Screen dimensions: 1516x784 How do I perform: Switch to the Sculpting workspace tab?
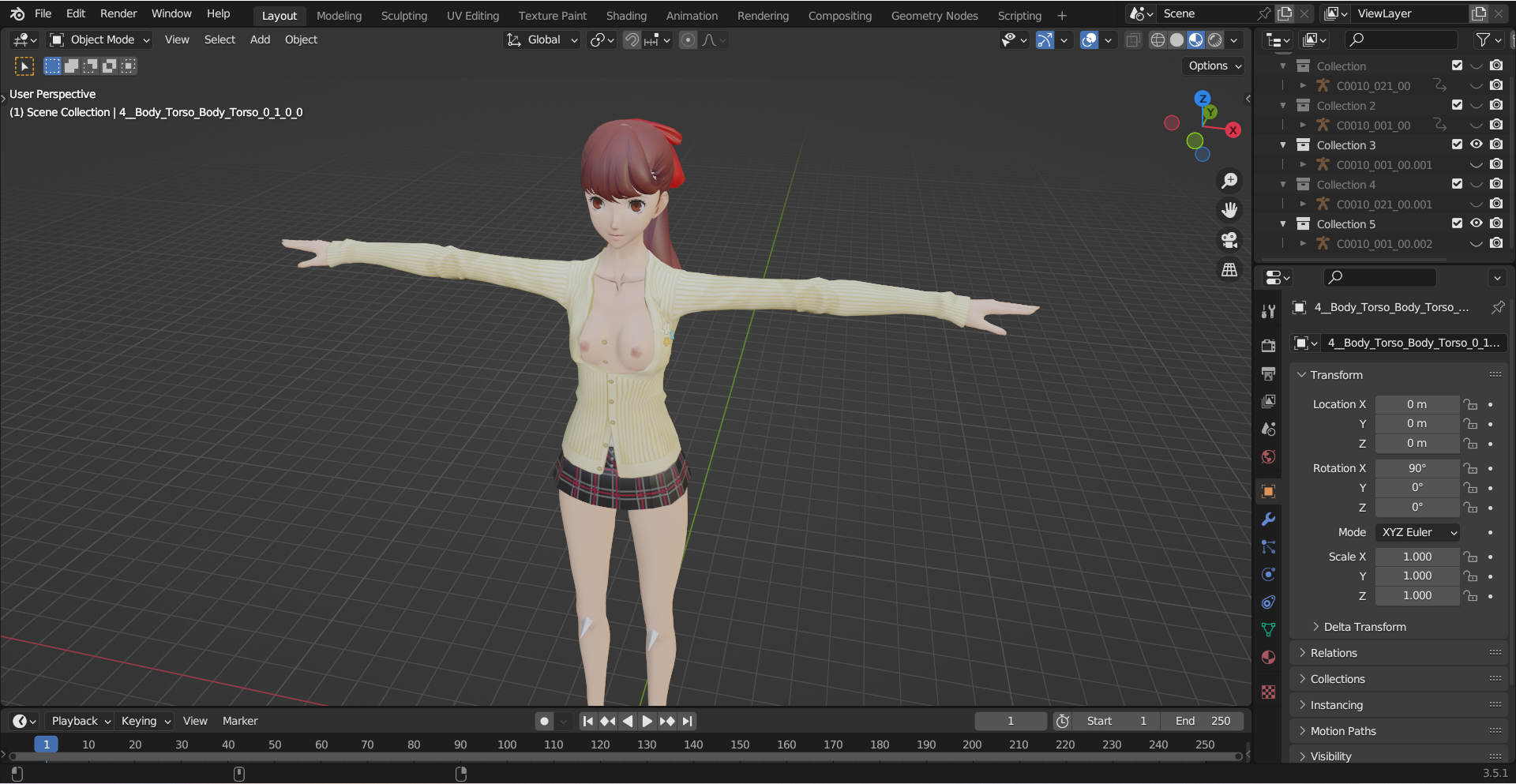pyautogui.click(x=404, y=16)
